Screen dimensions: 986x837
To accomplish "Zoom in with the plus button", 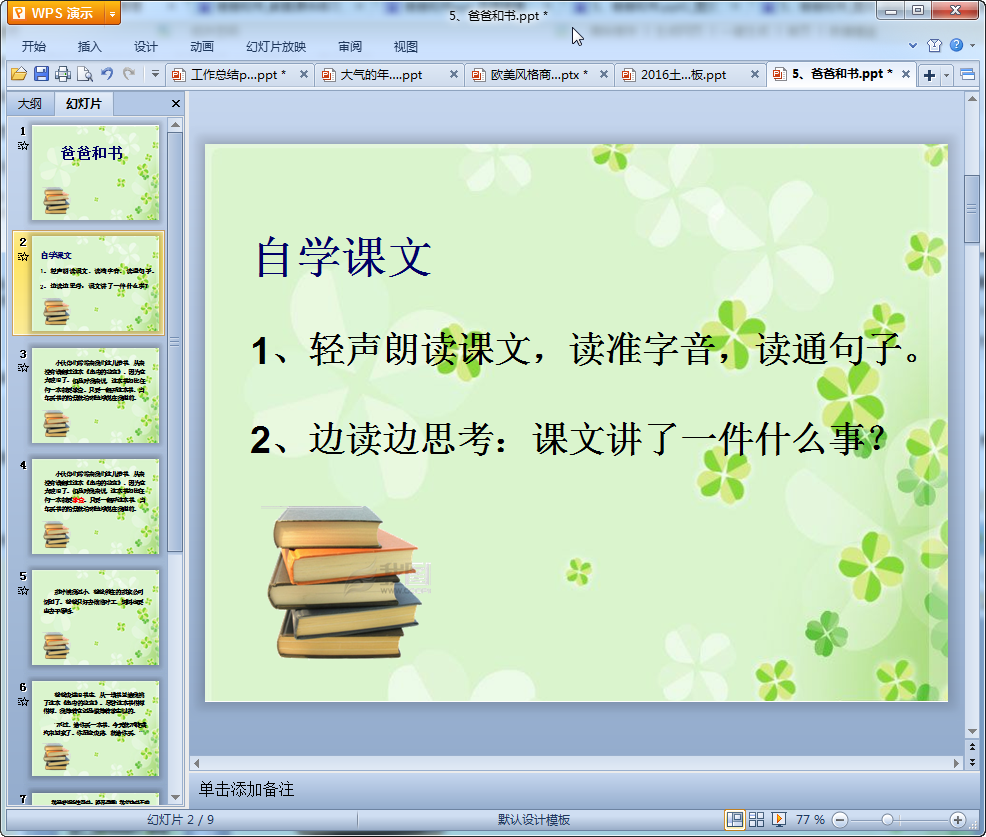I will (958, 820).
